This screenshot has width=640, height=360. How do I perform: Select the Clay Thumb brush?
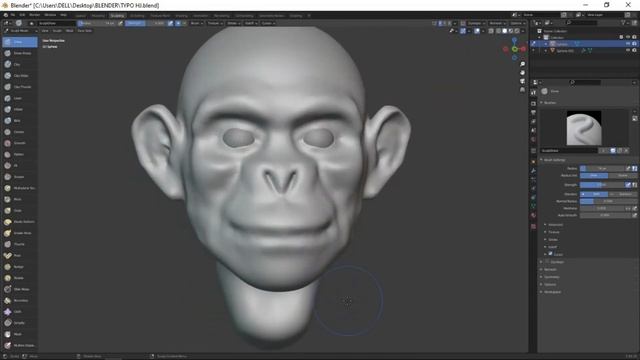coord(20,87)
